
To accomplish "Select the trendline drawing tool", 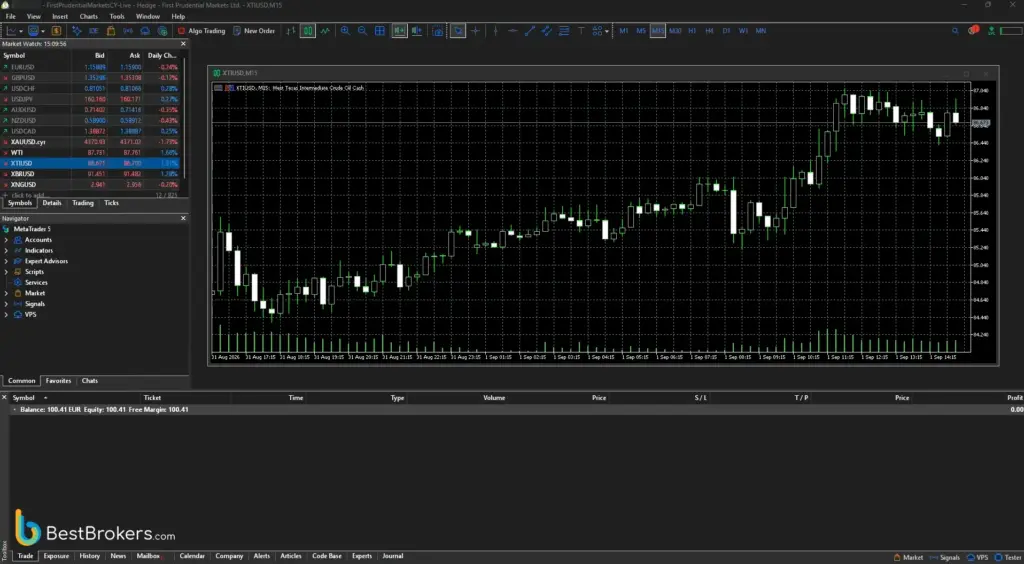I will (530, 31).
